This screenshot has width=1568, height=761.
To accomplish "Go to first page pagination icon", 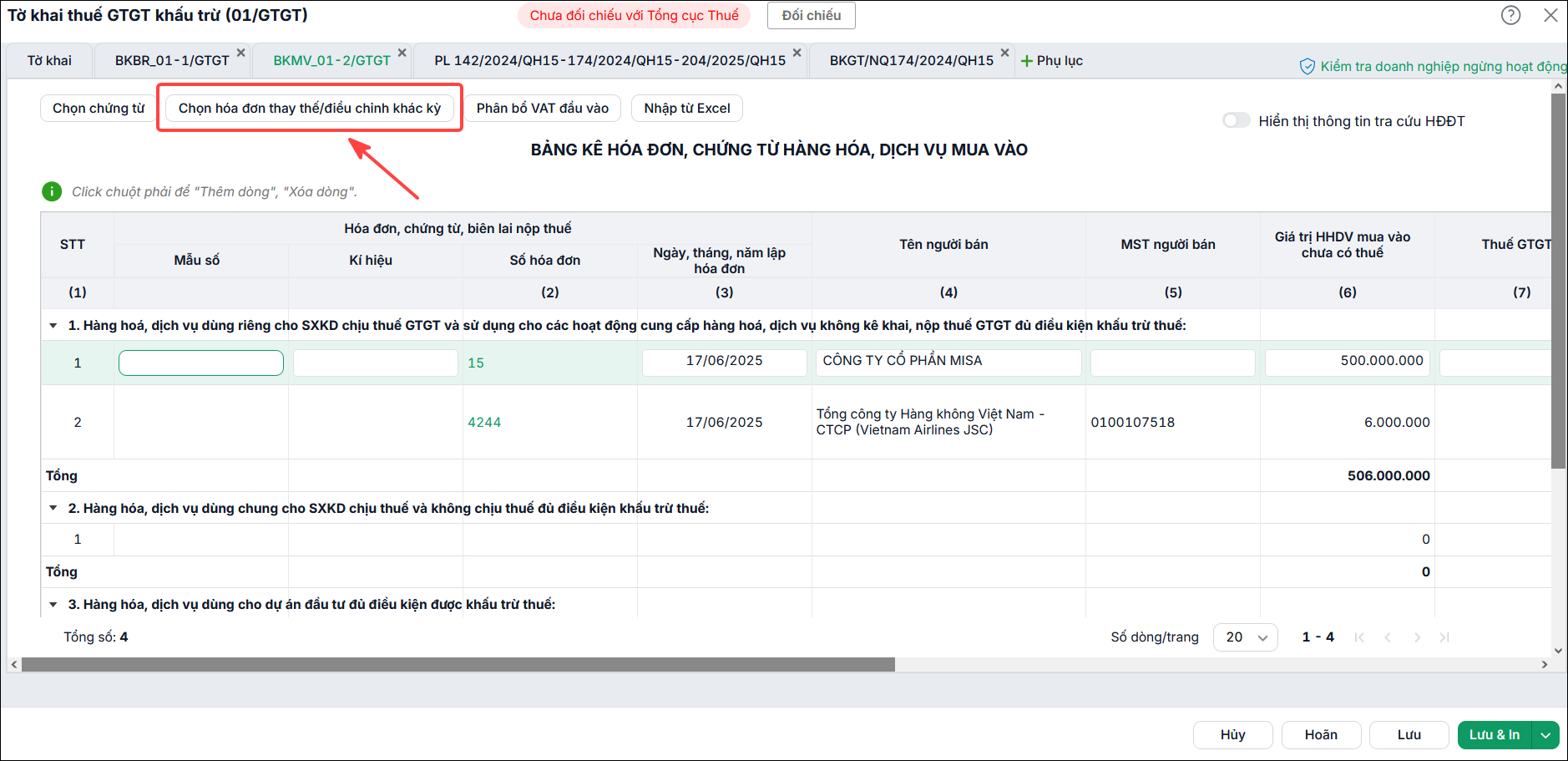I will pyautogui.click(x=1359, y=637).
